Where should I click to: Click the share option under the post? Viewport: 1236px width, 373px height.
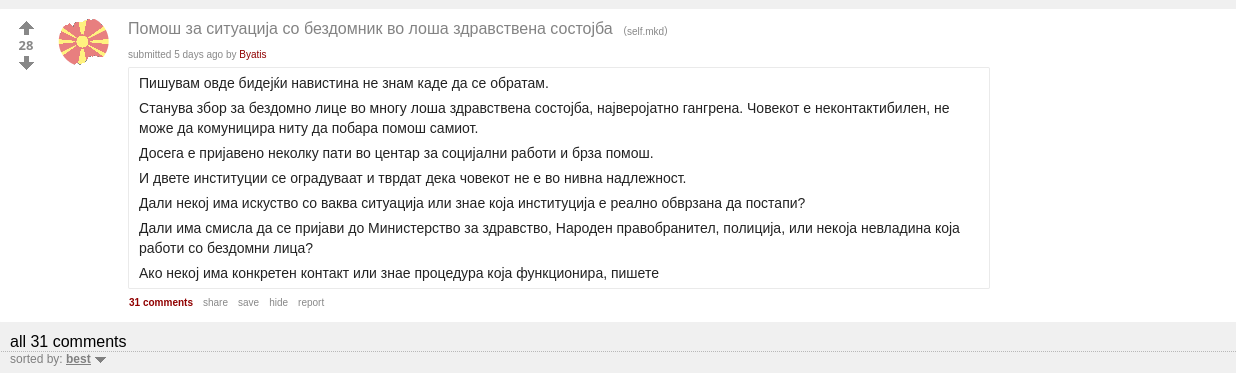215,302
